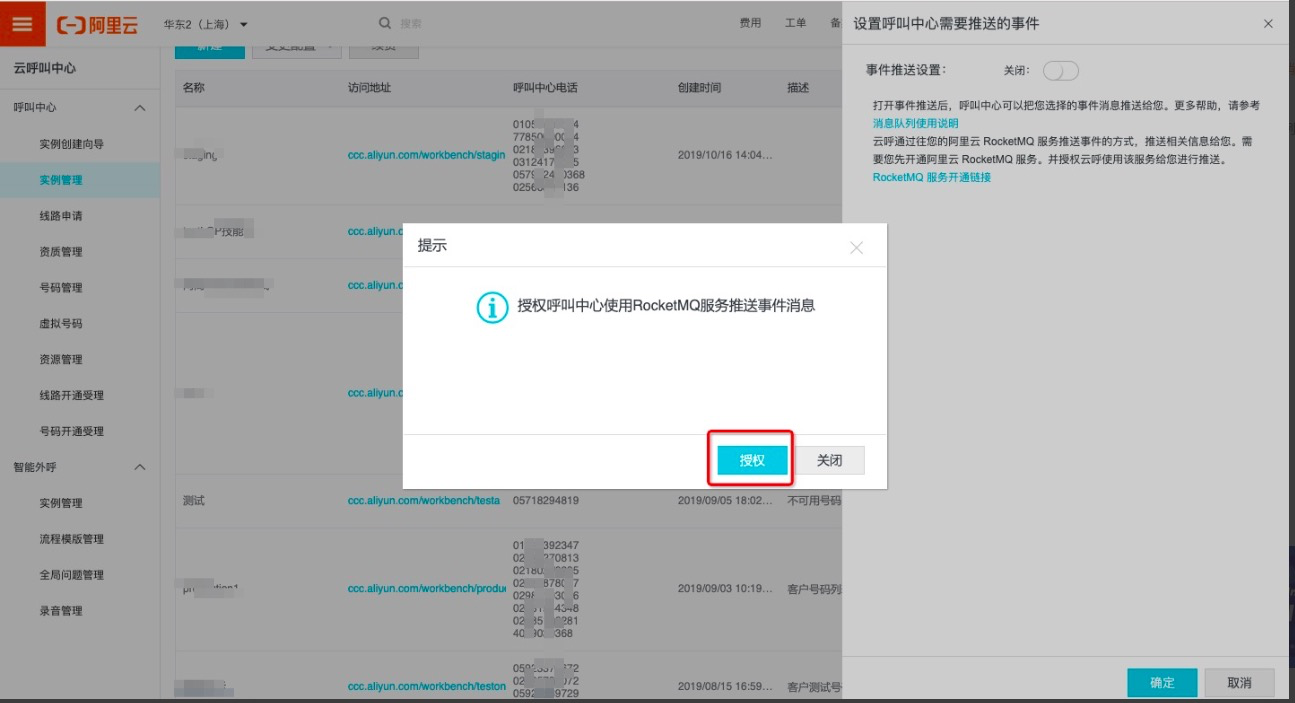This screenshot has height=703, width=1295.
Task: Open 资质管理 in sidebar
Action: coord(61,252)
